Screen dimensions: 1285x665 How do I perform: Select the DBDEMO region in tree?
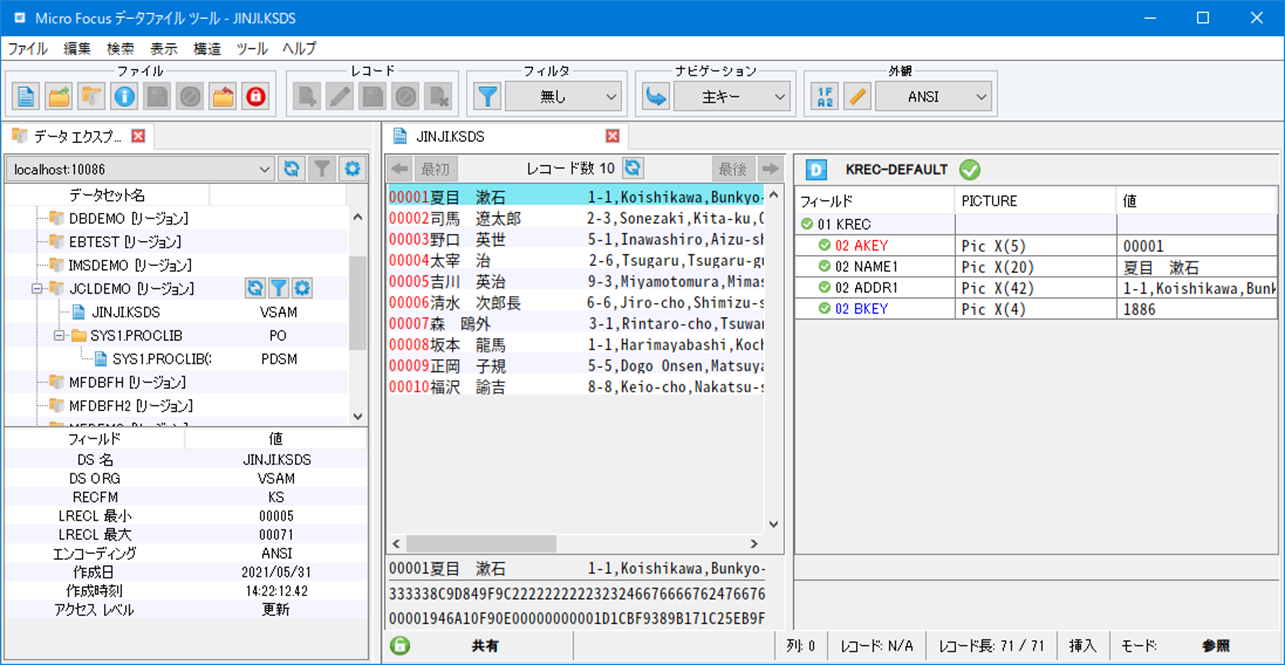point(128,218)
